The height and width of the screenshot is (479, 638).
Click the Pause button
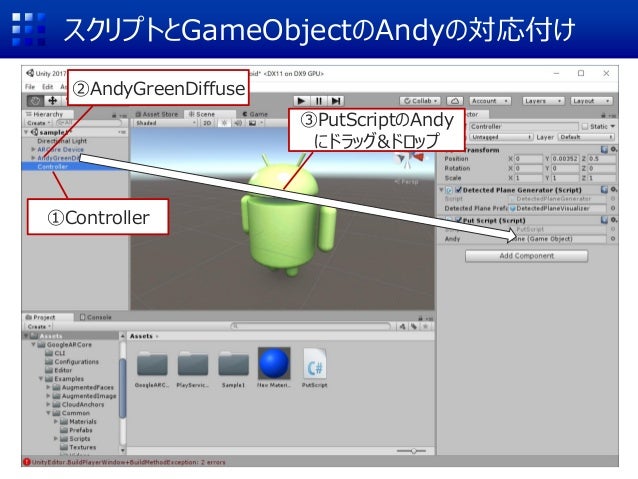pyautogui.click(x=319, y=101)
